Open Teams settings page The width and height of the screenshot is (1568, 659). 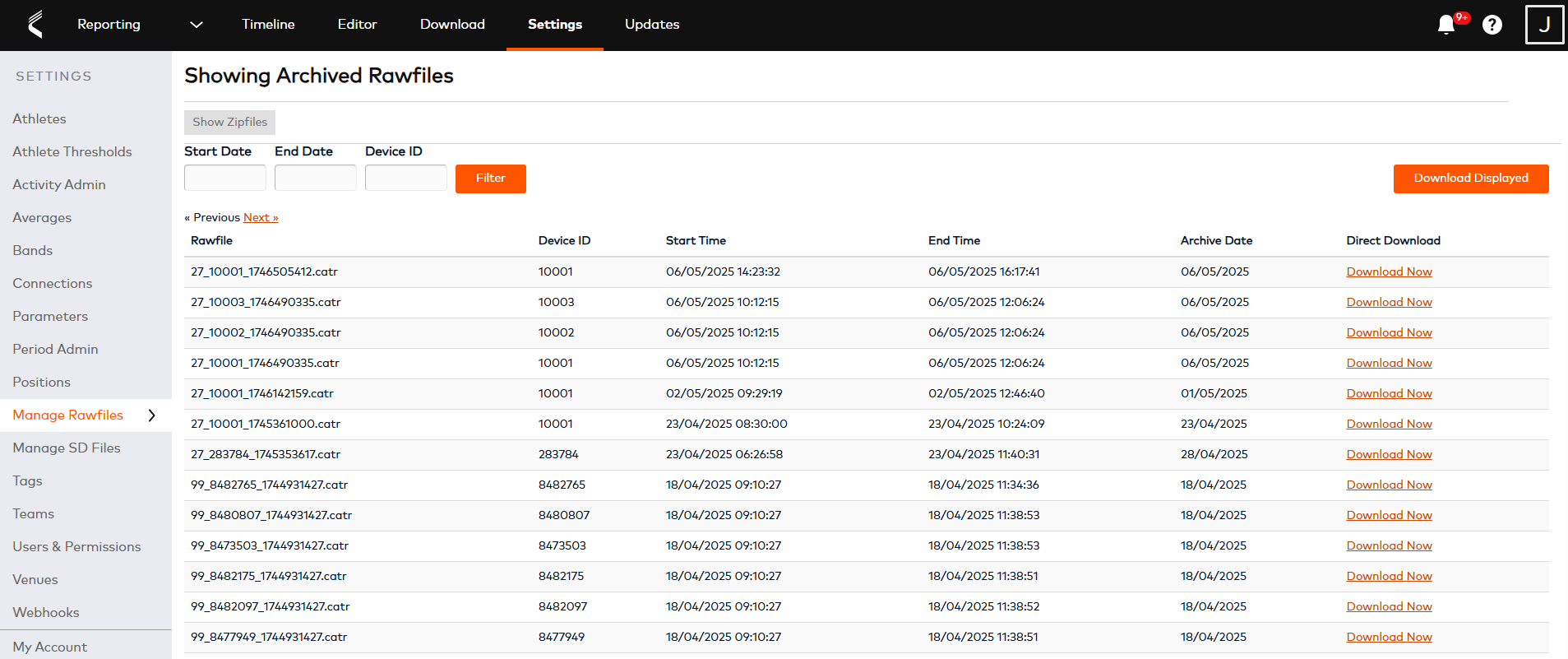point(34,514)
